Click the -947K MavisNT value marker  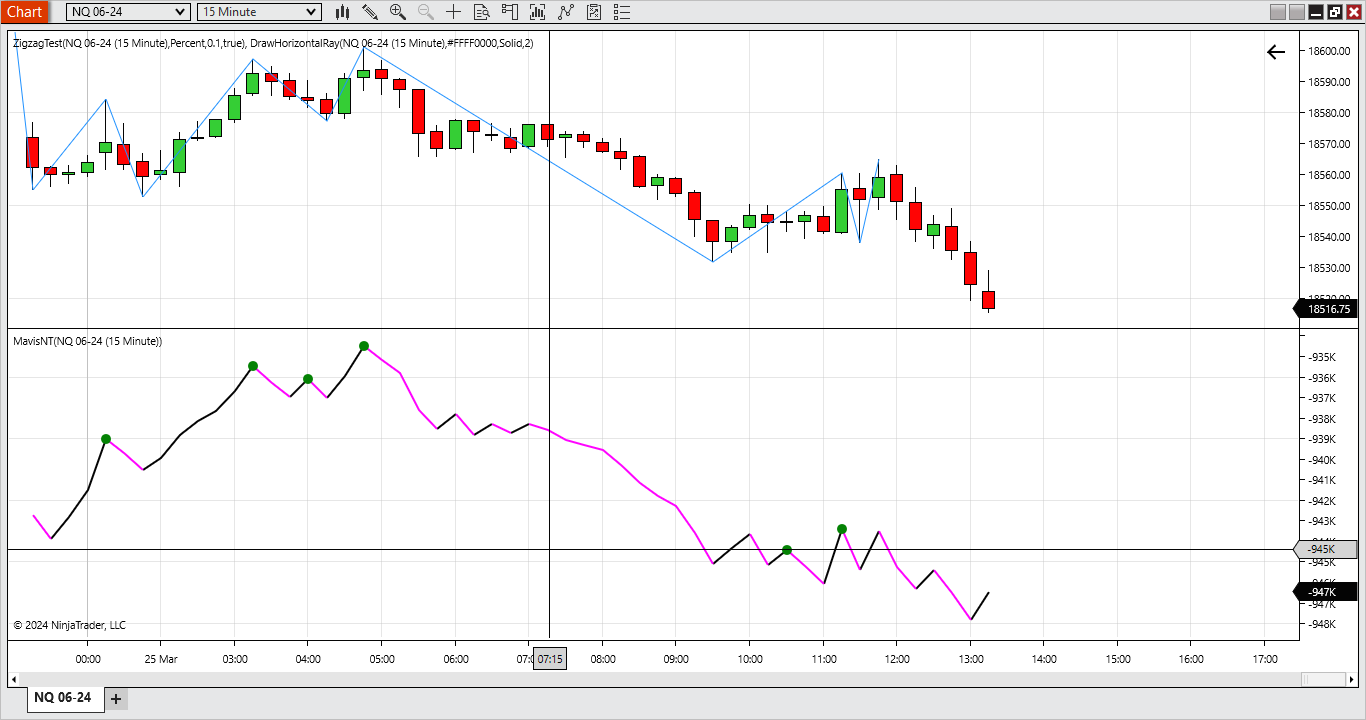pos(1325,591)
